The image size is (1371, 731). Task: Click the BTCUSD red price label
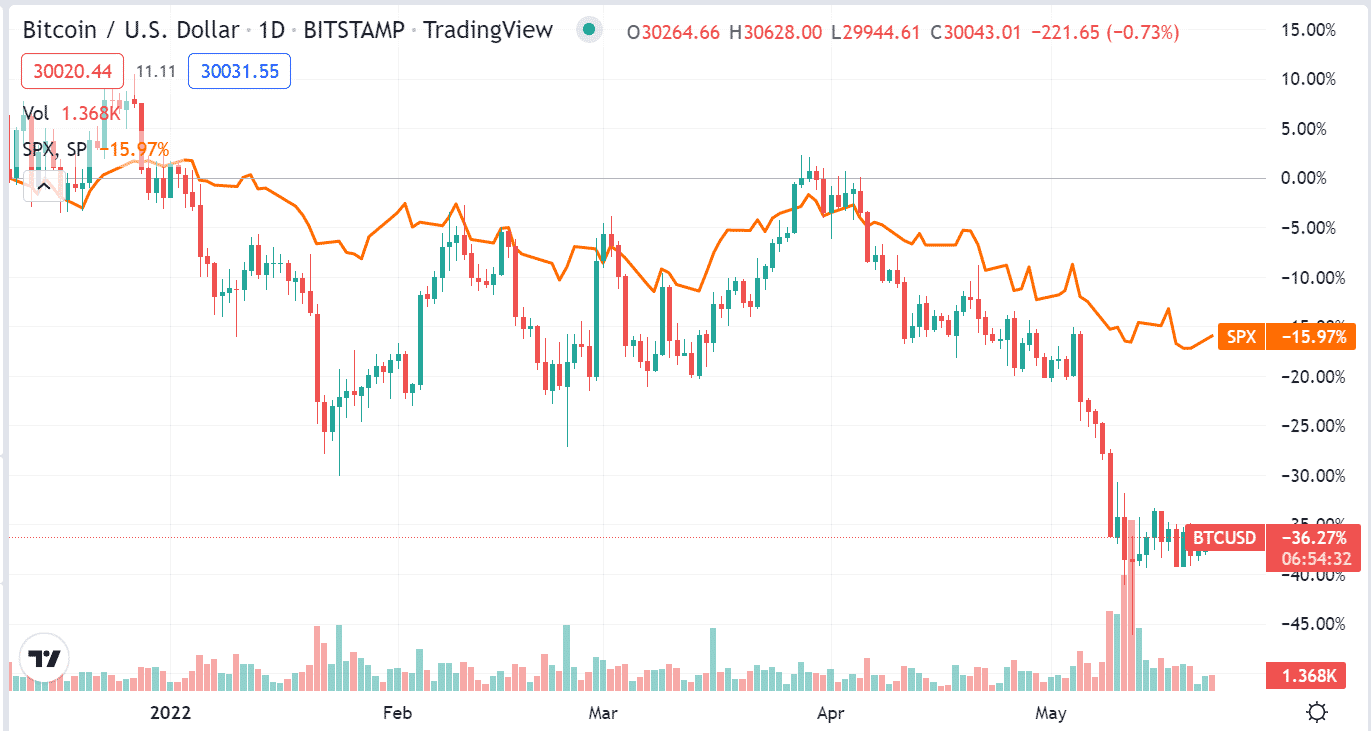(1224, 538)
